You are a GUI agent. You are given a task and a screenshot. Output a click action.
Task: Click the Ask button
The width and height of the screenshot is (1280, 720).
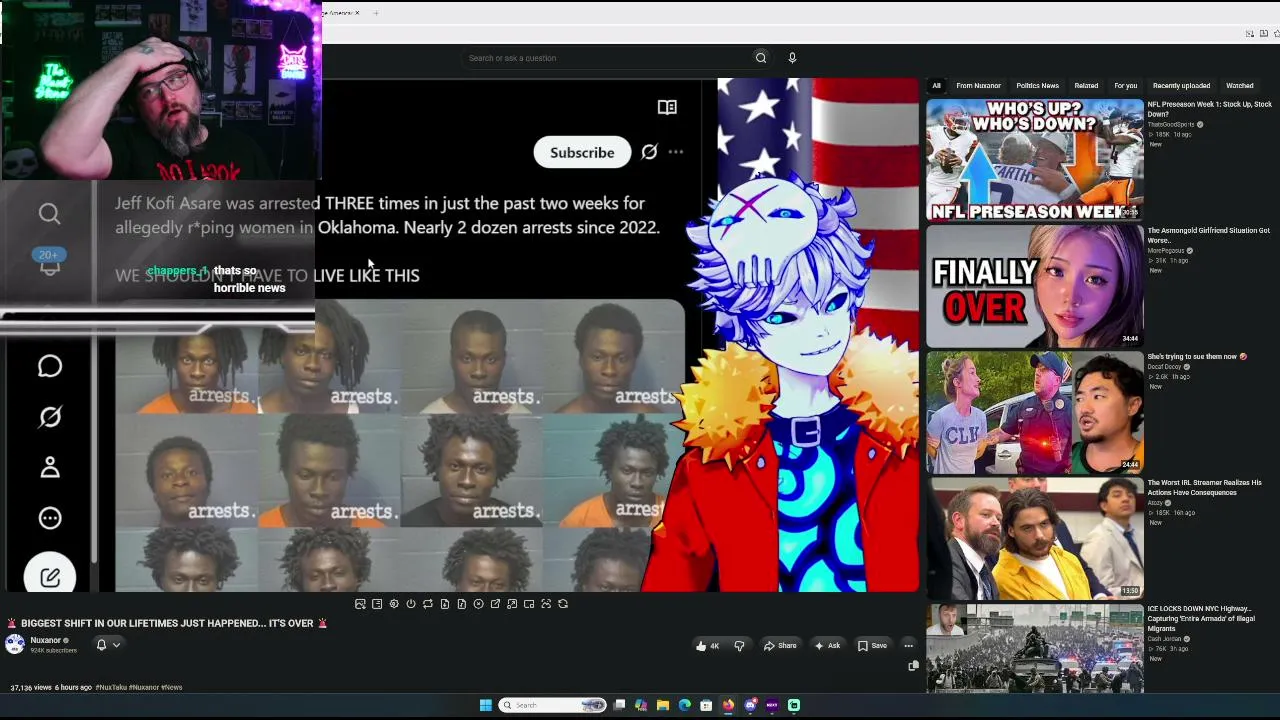pos(827,646)
